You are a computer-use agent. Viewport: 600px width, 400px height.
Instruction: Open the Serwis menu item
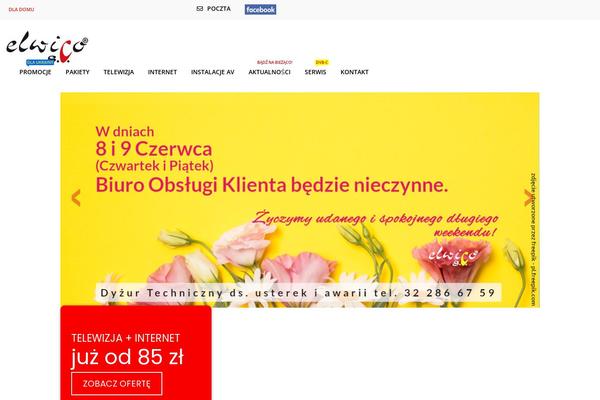point(315,72)
